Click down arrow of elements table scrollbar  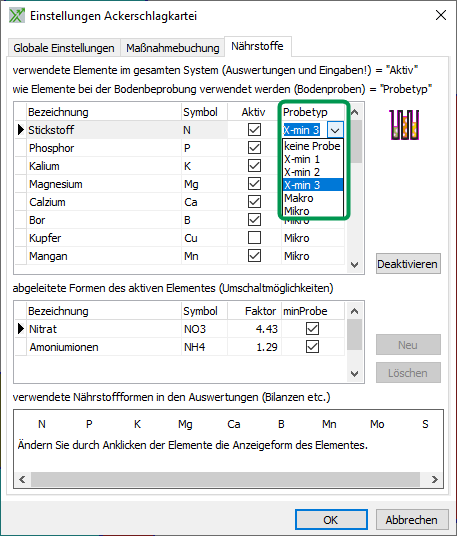point(354,265)
